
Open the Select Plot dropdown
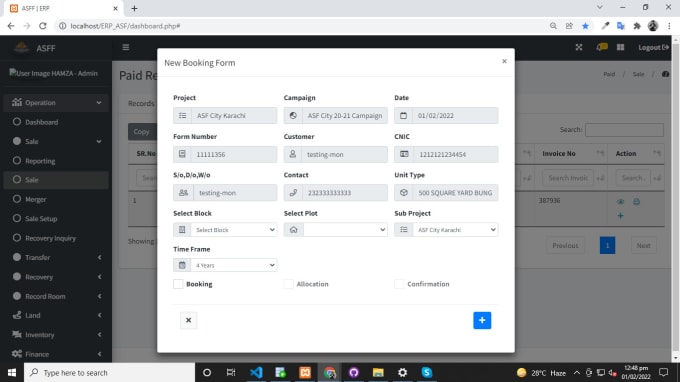[x=345, y=230]
